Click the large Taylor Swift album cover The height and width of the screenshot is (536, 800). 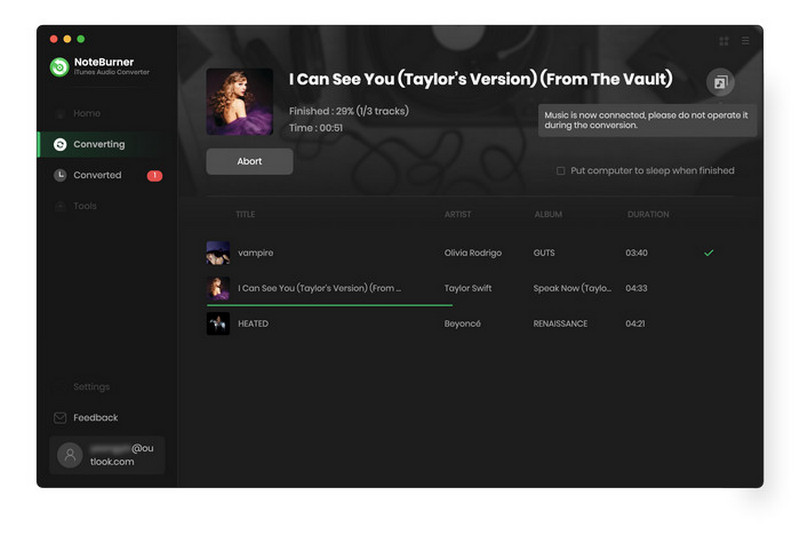point(239,101)
